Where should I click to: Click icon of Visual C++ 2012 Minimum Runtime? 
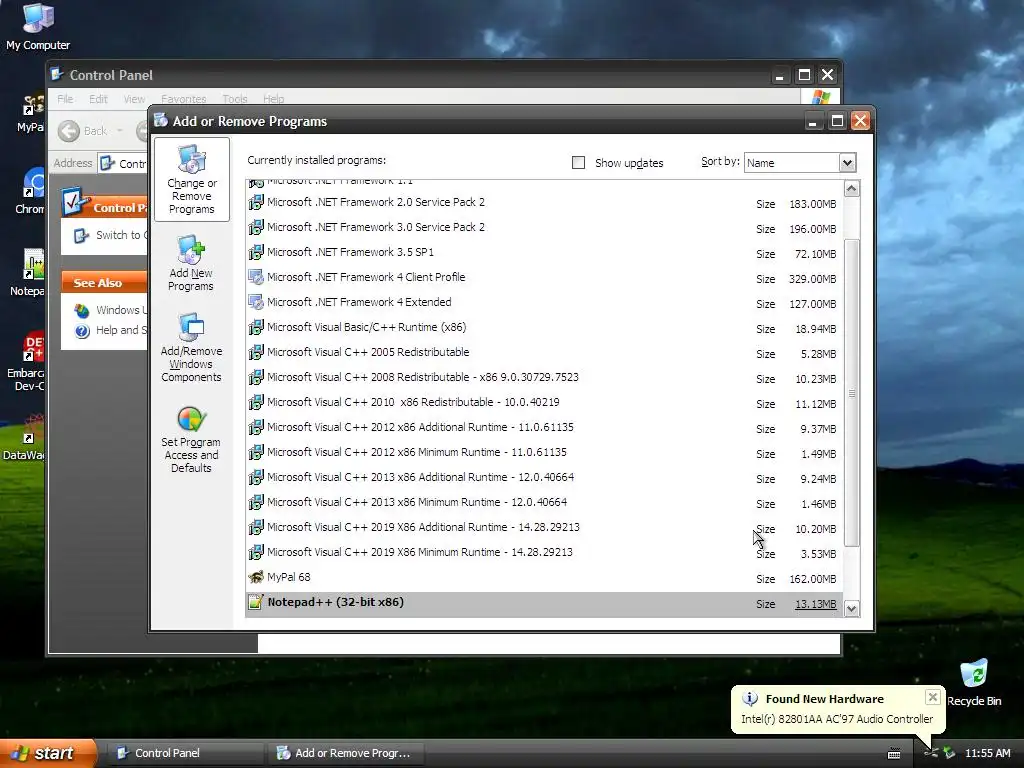(x=256, y=452)
